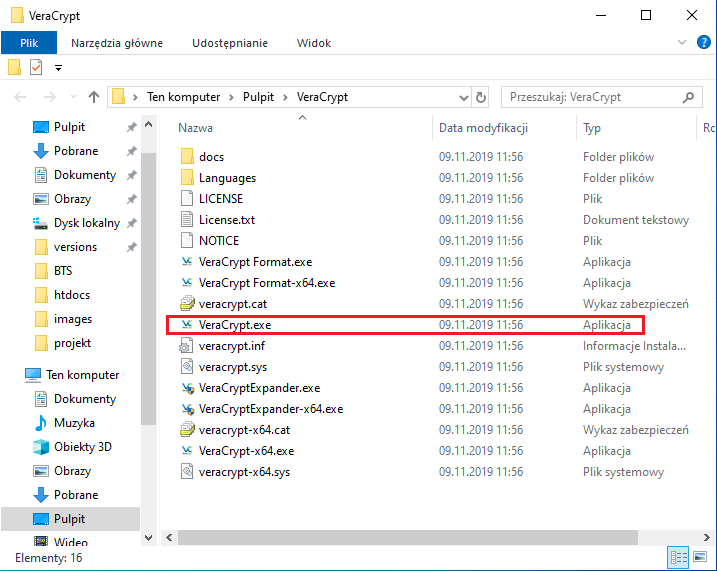The width and height of the screenshot is (717, 571).
Task: Switch to the Widok ribbon tab
Action: [314, 43]
